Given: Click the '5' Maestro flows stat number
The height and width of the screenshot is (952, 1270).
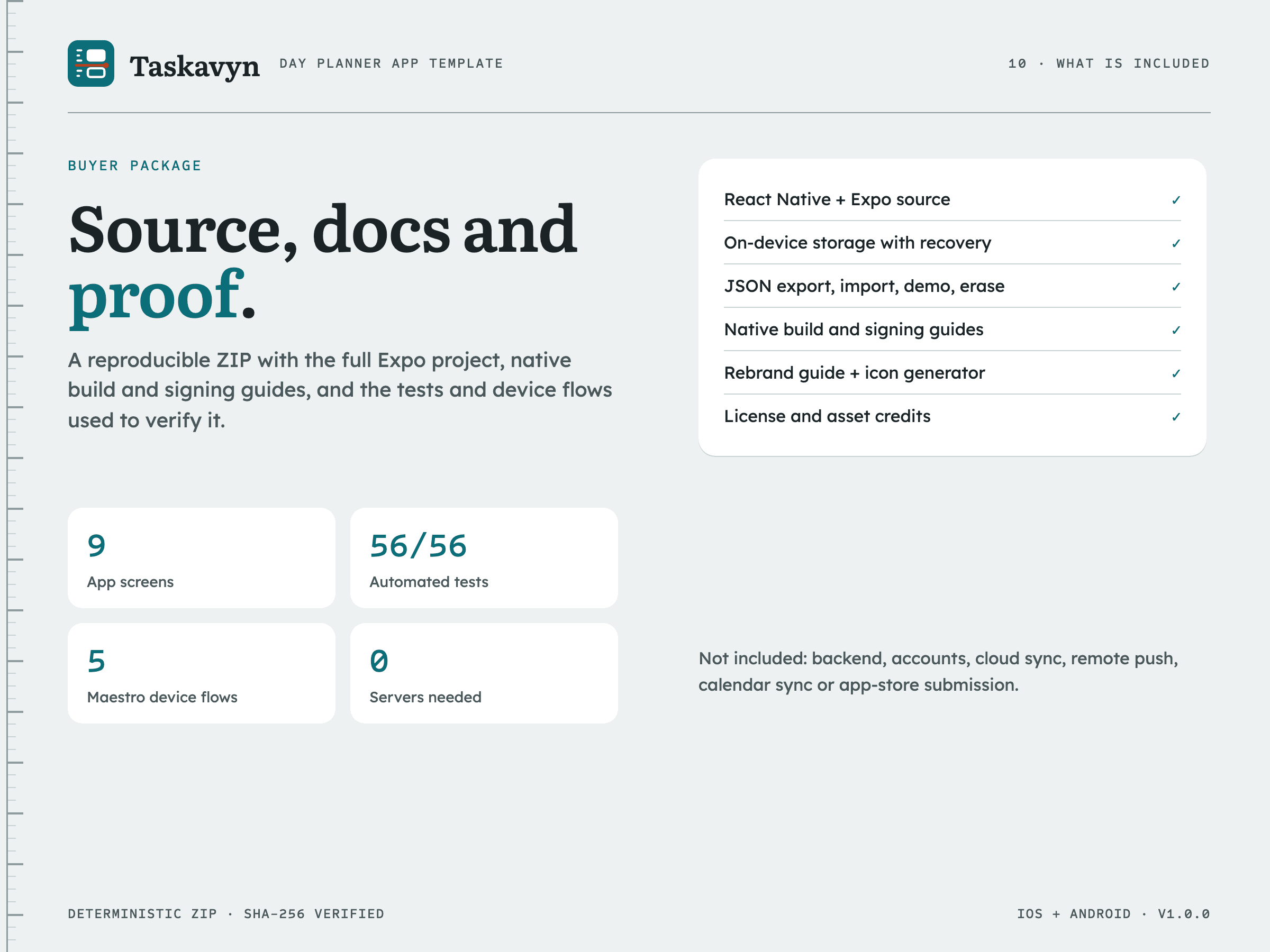Looking at the screenshot, I should click(96, 661).
